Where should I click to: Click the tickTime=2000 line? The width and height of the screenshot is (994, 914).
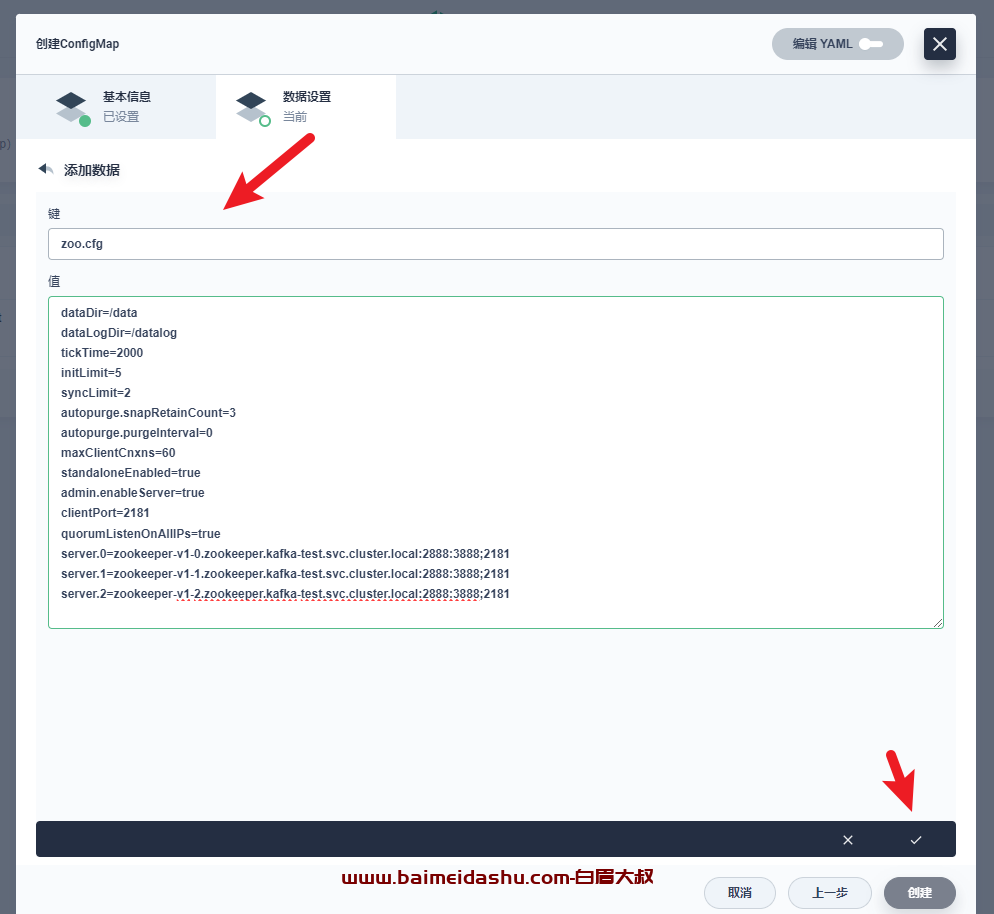101,352
